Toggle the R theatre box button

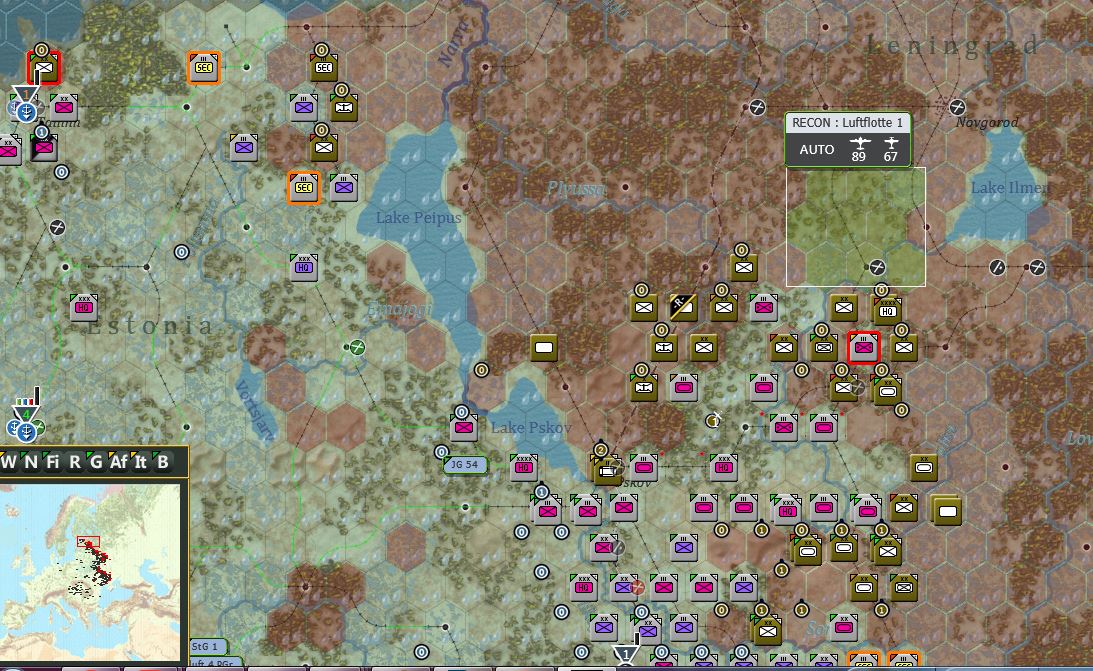coord(75,462)
